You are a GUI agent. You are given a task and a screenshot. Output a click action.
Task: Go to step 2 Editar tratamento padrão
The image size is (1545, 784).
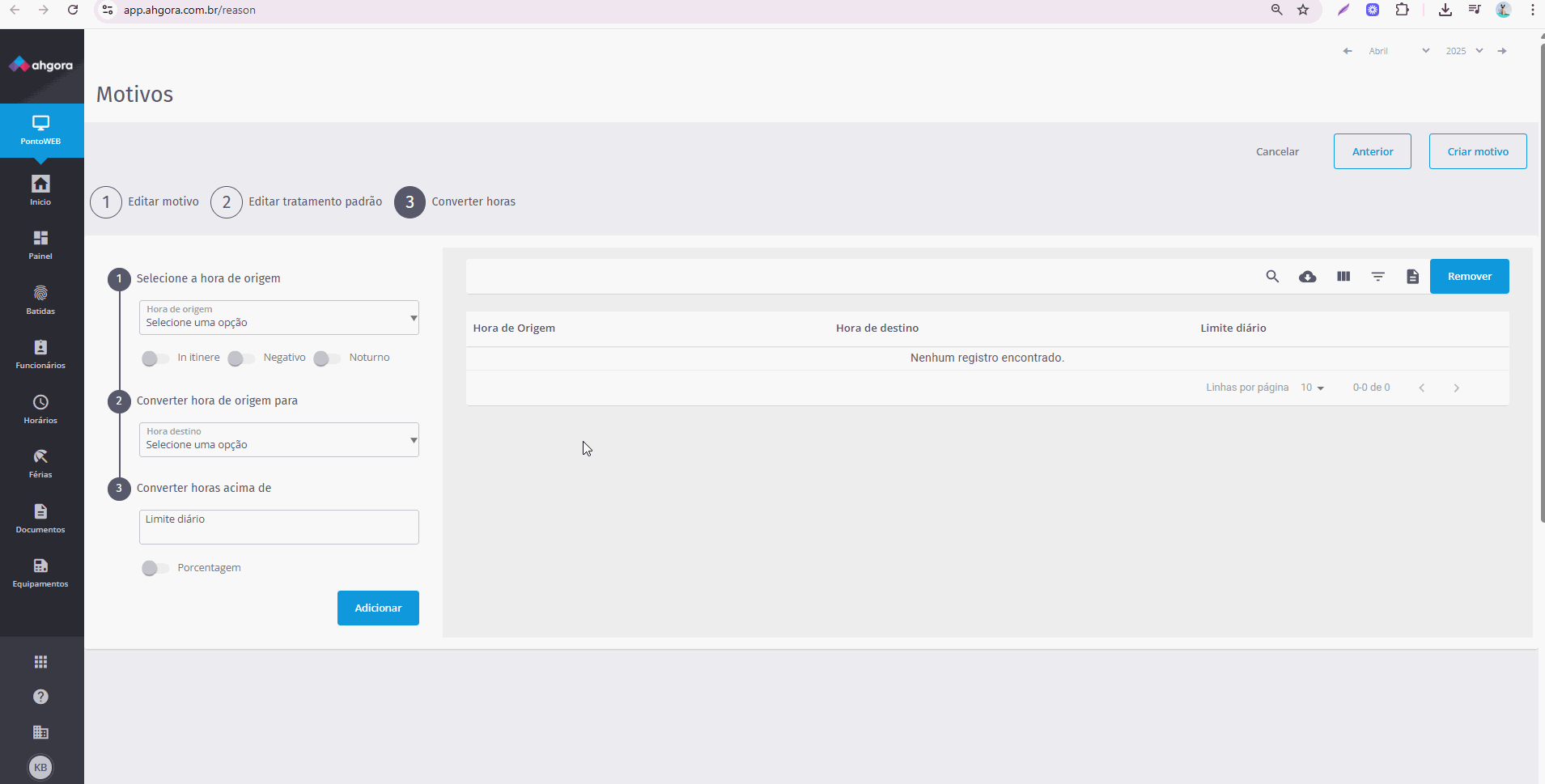coord(296,202)
